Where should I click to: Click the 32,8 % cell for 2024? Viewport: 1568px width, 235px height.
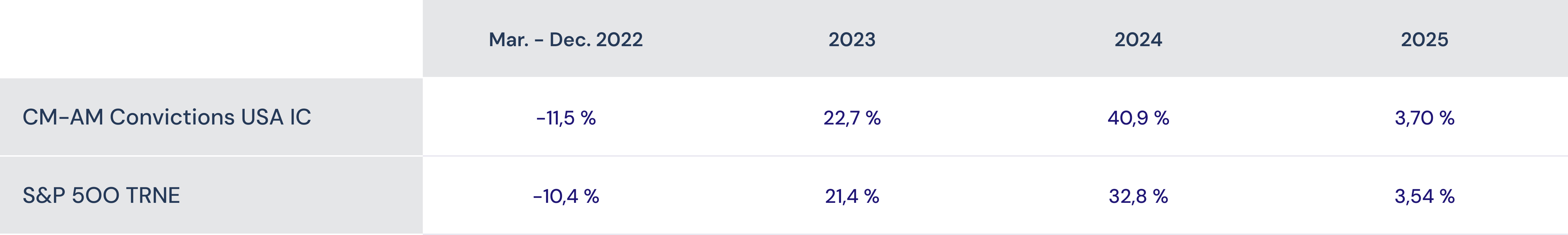1137,196
